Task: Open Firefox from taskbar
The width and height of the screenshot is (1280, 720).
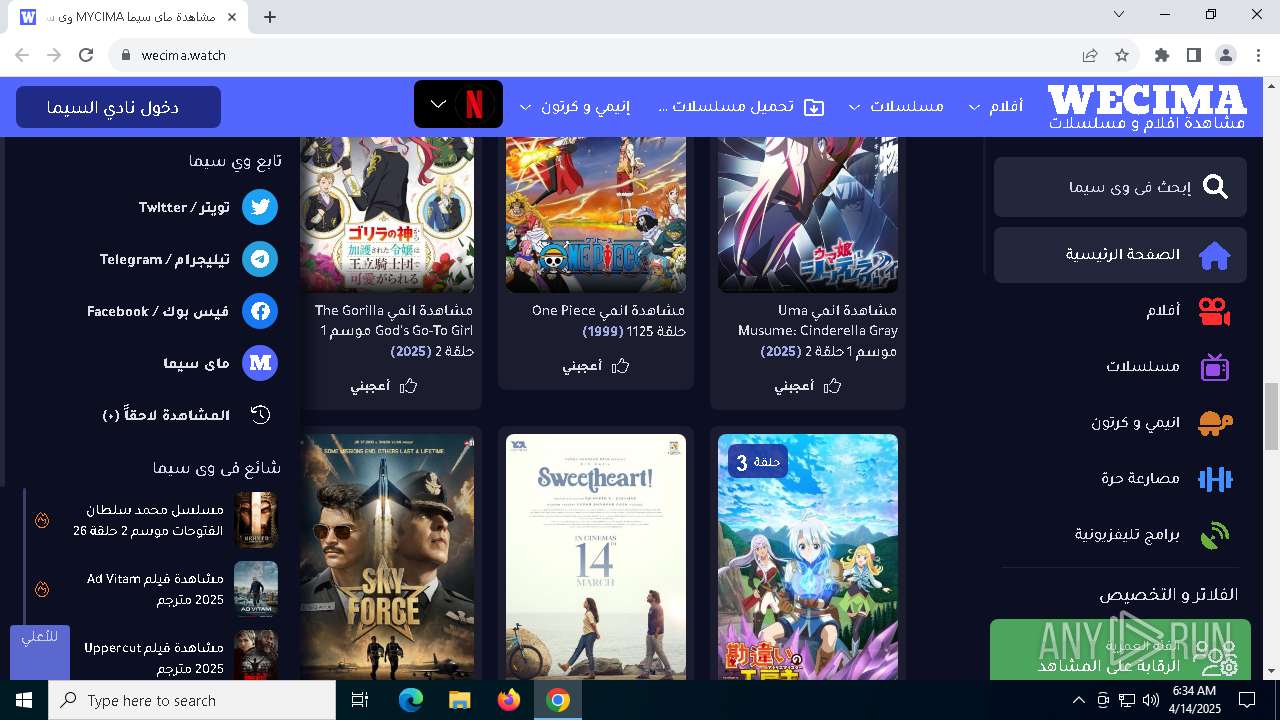Action: (x=509, y=700)
